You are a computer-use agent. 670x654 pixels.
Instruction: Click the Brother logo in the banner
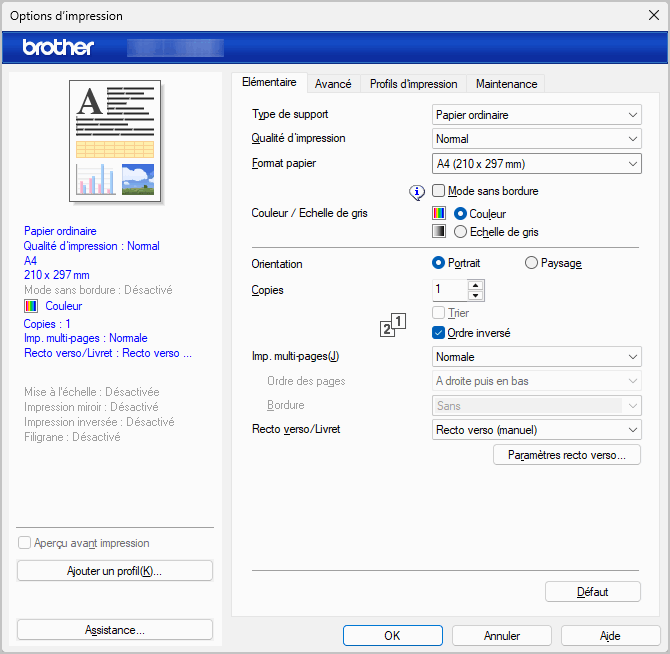58,47
